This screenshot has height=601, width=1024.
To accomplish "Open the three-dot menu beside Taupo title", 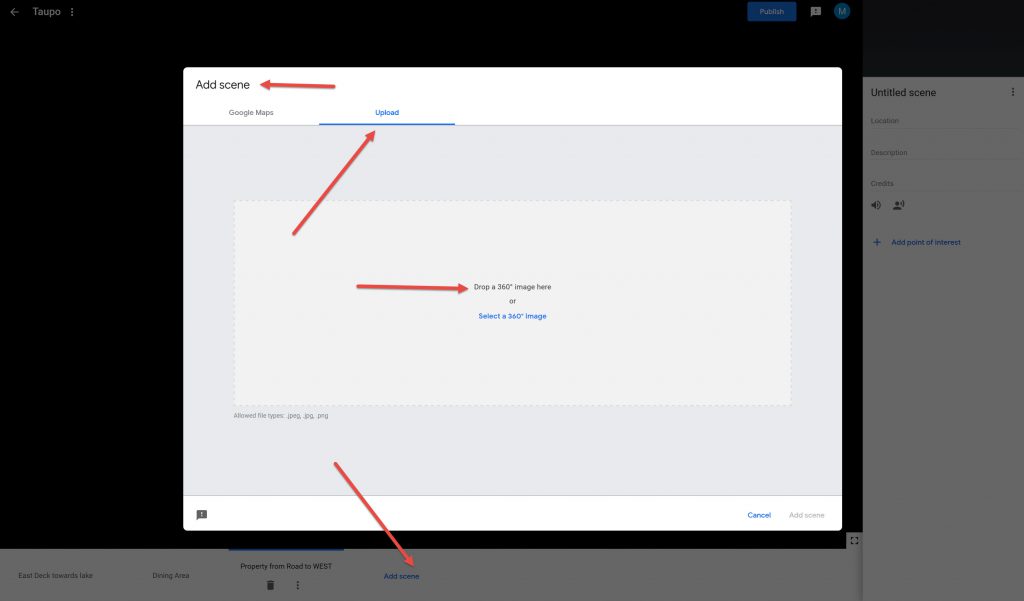I will pyautogui.click(x=72, y=12).
